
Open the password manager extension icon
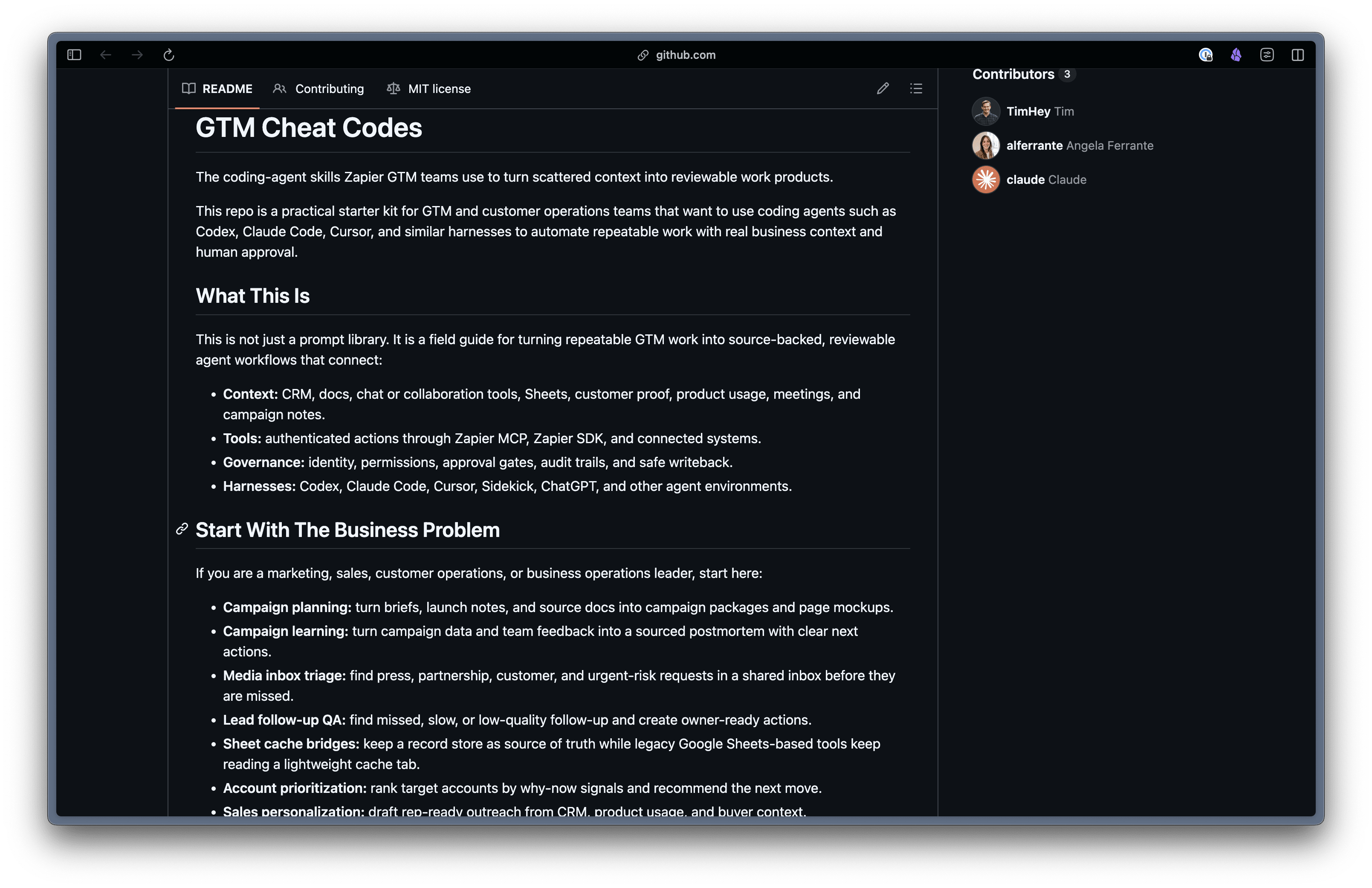[1205, 55]
